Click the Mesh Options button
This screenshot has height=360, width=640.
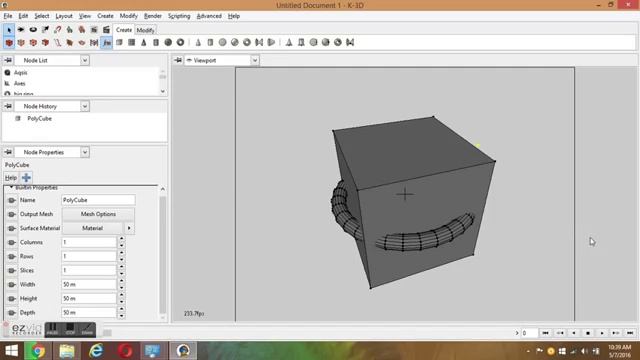pos(98,214)
